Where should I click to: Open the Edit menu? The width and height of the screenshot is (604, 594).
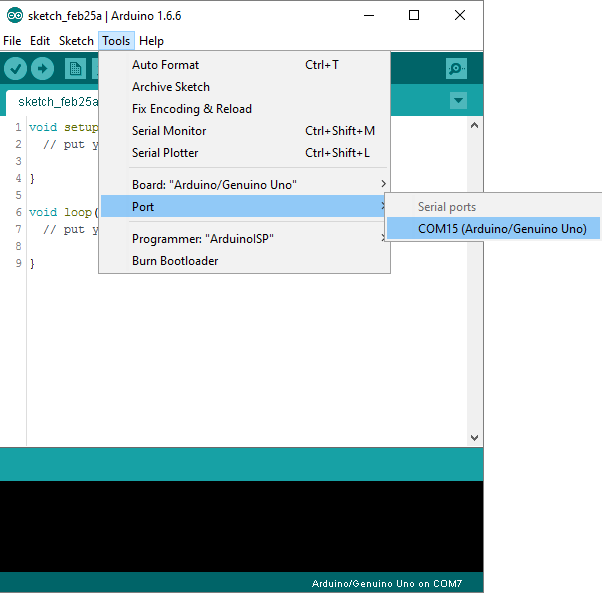pyautogui.click(x=40, y=41)
